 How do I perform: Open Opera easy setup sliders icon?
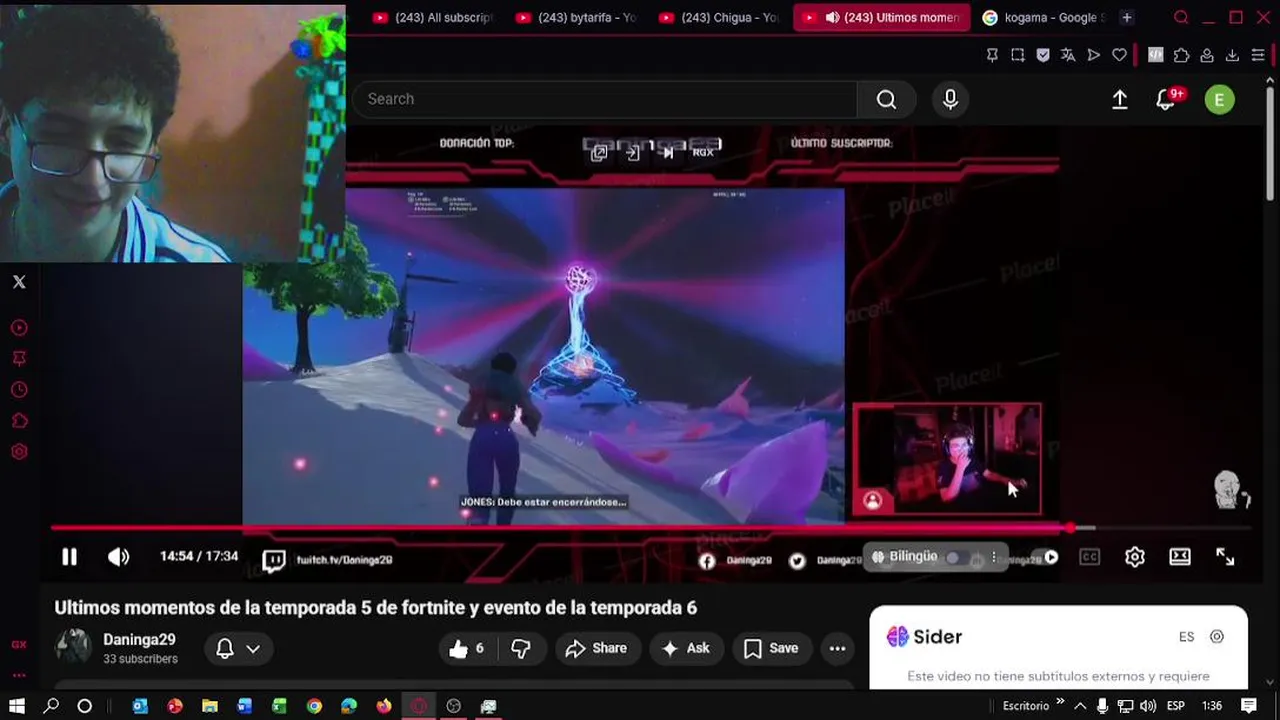(1258, 55)
